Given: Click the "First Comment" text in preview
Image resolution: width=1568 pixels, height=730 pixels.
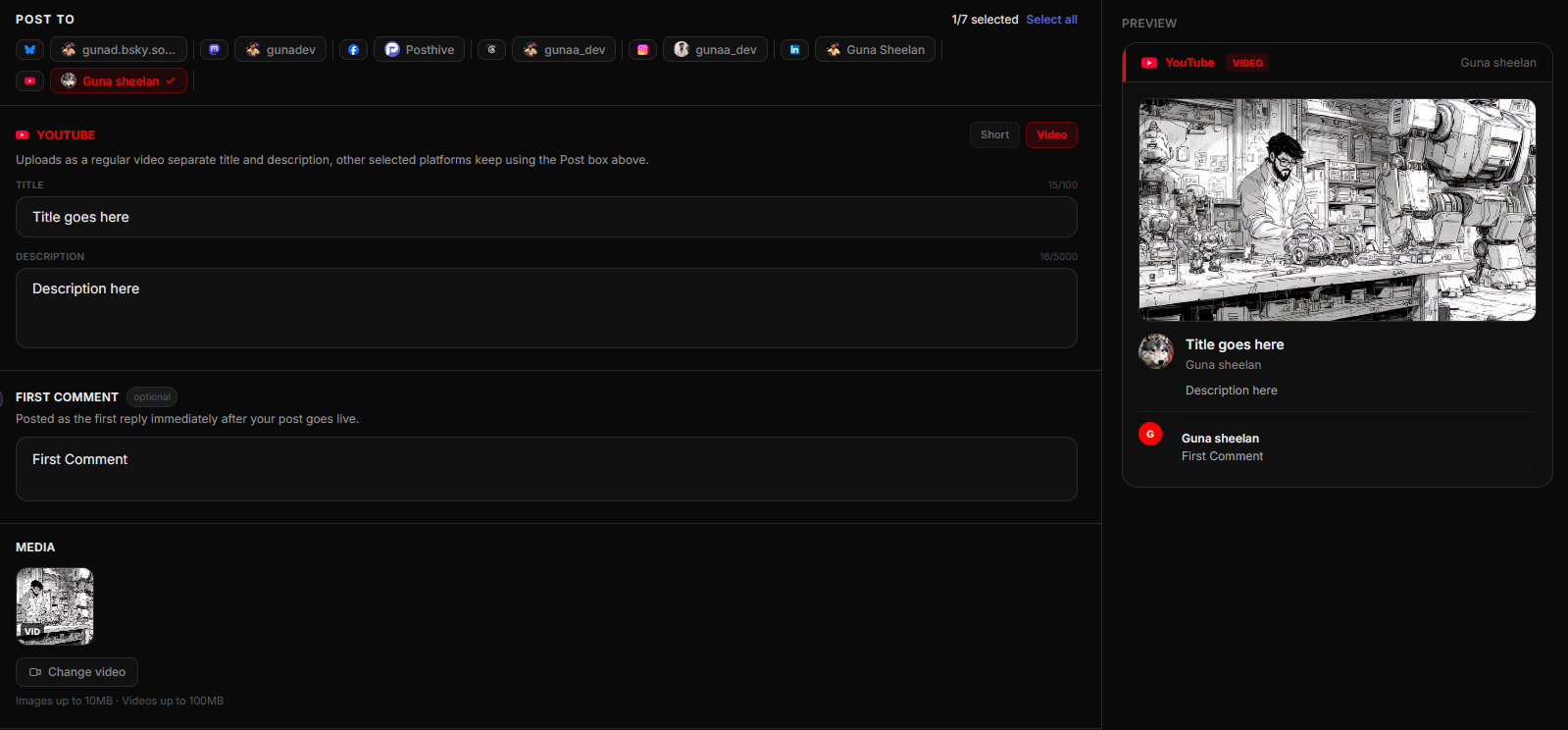Looking at the screenshot, I should (x=1222, y=456).
